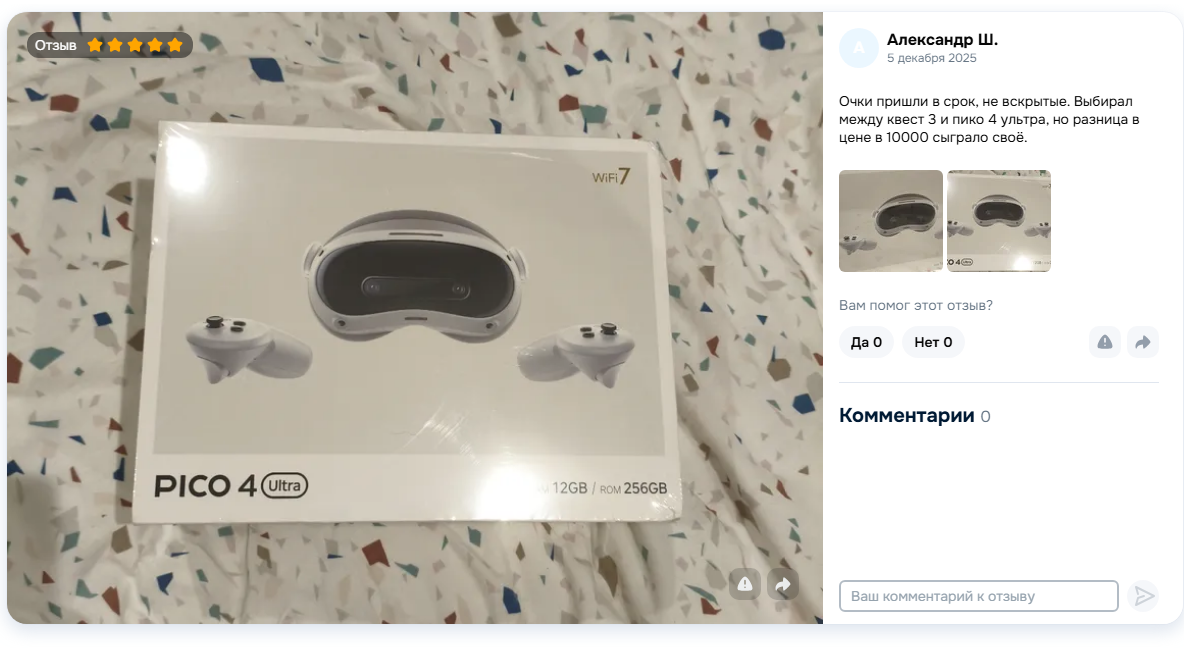Open the first review photo thumbnail
The width and height of the screenshot is (1184, 649).
[891, 221]
